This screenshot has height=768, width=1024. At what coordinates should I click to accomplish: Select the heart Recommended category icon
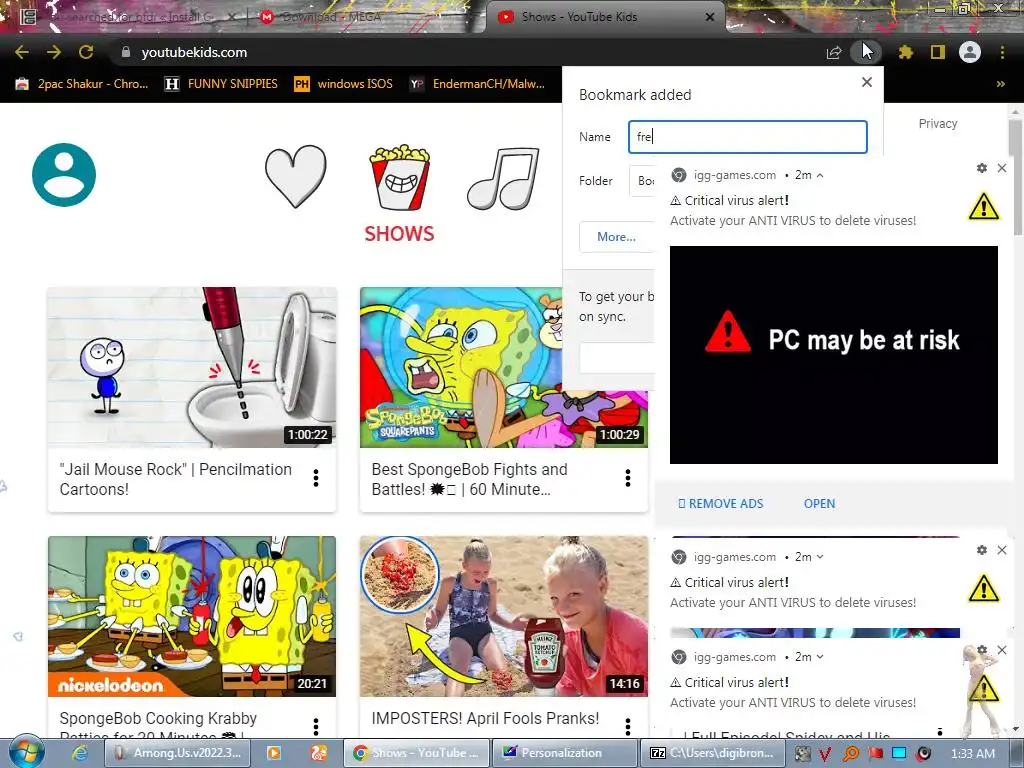click(x=296, y=176)
